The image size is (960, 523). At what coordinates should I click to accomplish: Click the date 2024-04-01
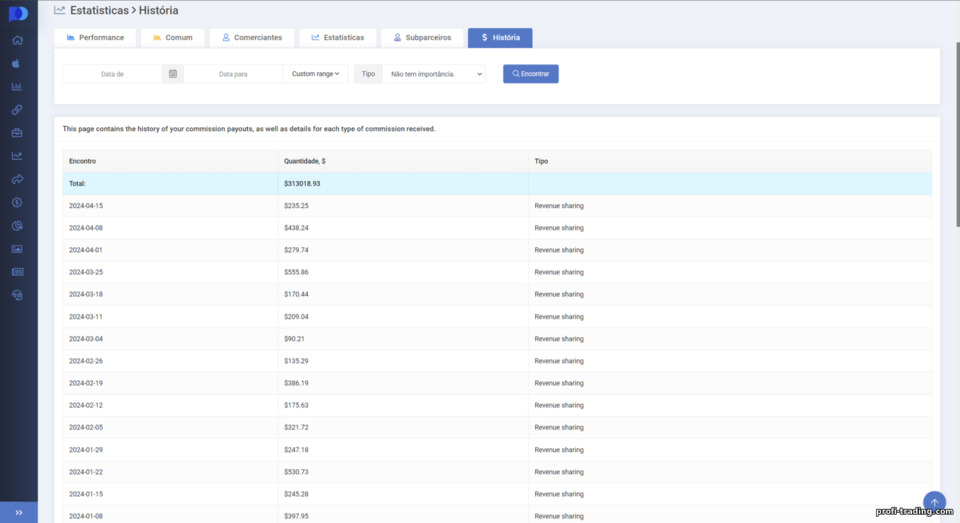click(x=86, y=250)
